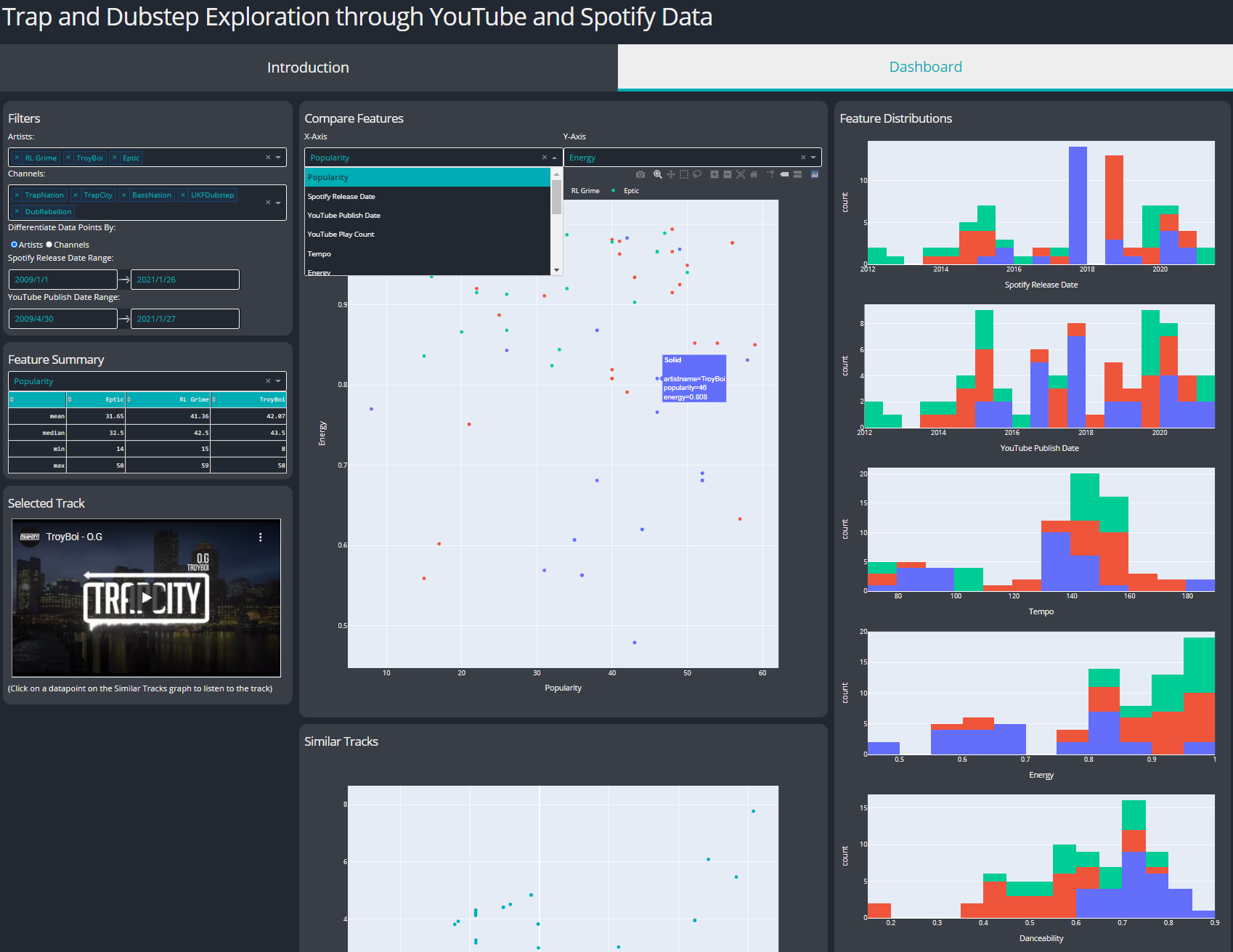Image resolution: width=1233 pixels, height=952 pixels.
Task: Select the Box Select tool in the modebar
Action: point(684,174)
